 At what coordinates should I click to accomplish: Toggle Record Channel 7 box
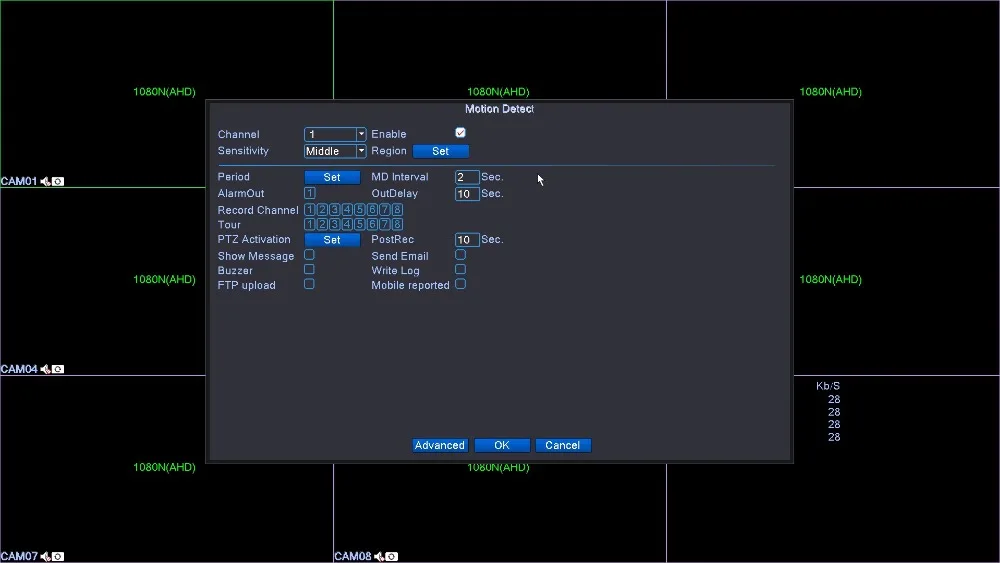point(385,209)
